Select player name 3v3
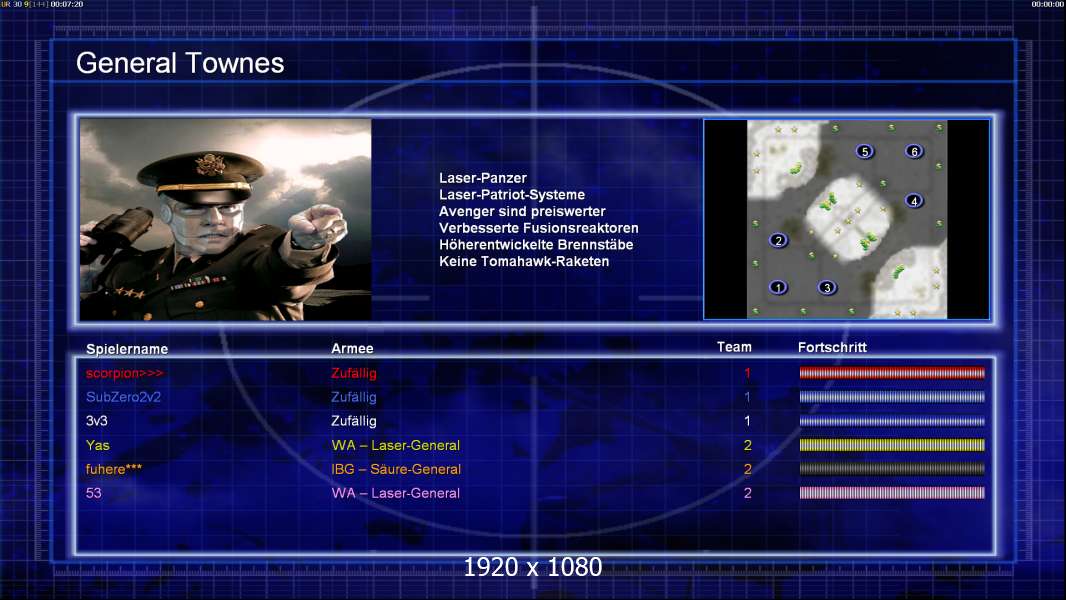 click(x=97, y=421)
